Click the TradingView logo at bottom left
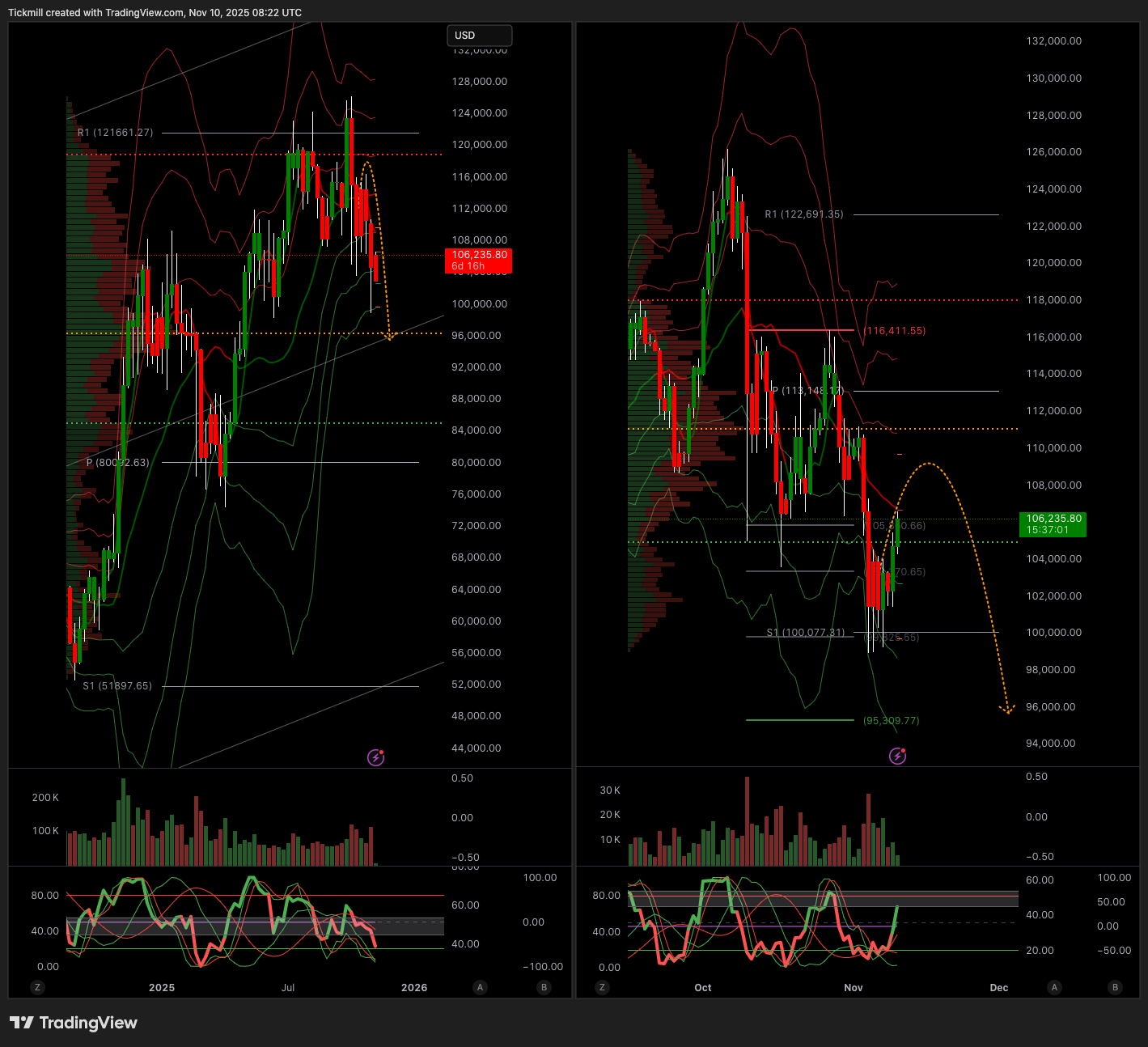 pos(74,1023)
